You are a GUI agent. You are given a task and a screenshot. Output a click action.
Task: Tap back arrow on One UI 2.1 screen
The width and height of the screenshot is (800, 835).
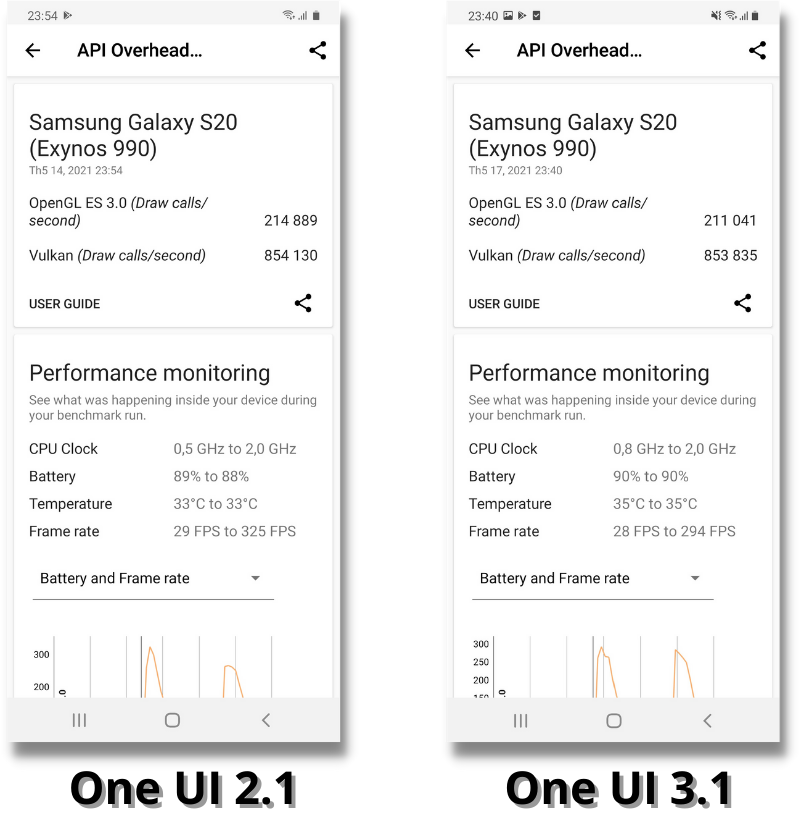click(33, 51)
